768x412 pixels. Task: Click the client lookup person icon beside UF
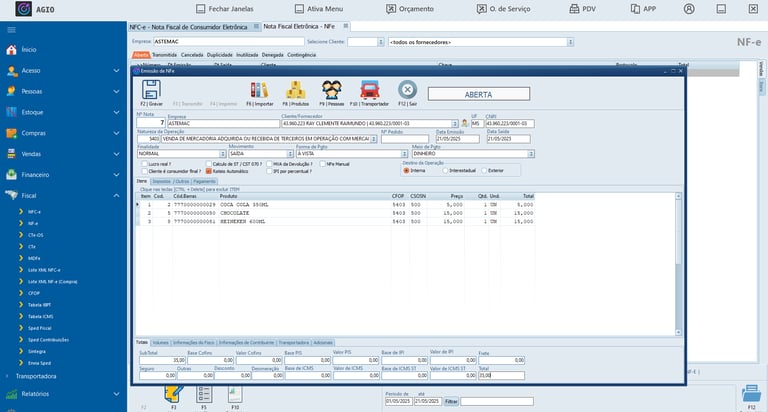(x=464, y=123)
